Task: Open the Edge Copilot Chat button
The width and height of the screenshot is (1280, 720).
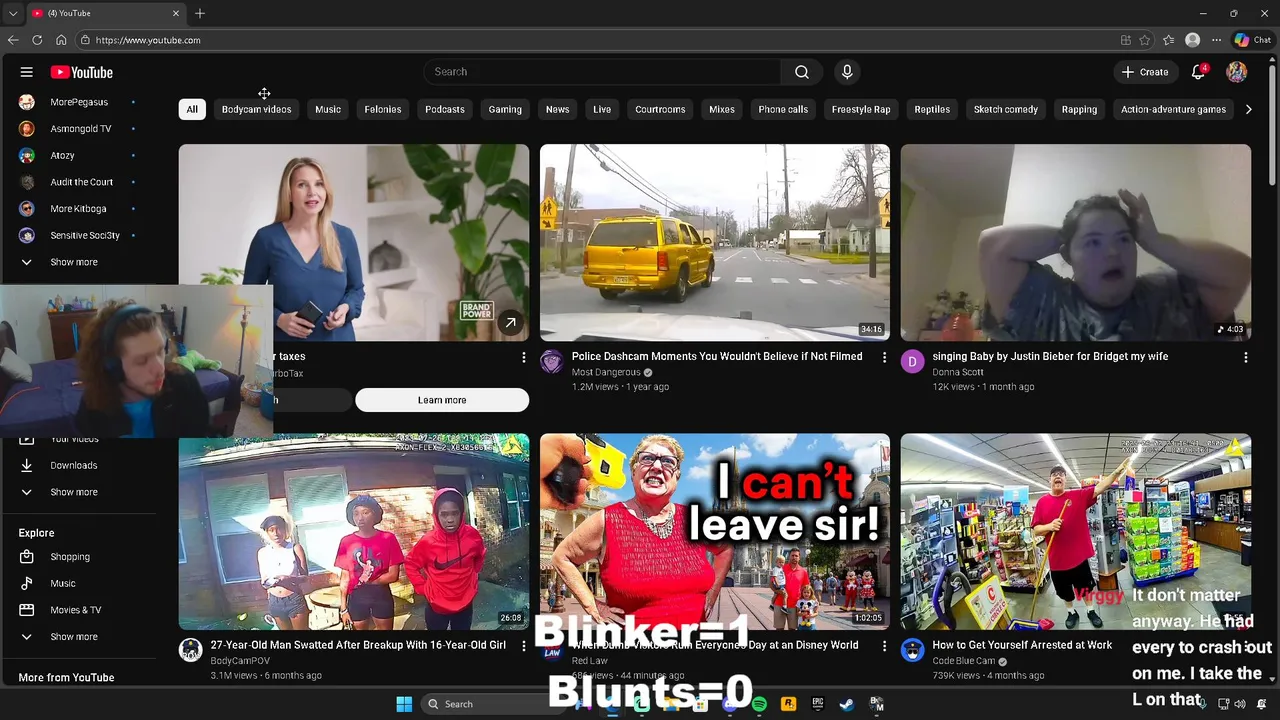Action: [1252, 40]
